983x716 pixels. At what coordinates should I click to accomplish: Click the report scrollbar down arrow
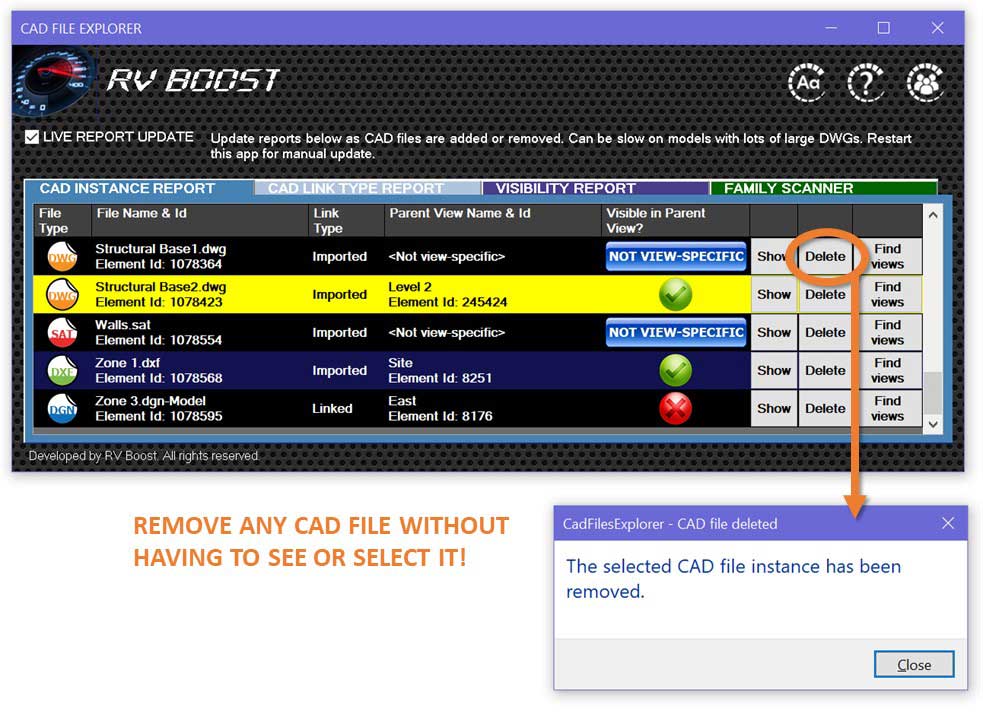[933, 424]
